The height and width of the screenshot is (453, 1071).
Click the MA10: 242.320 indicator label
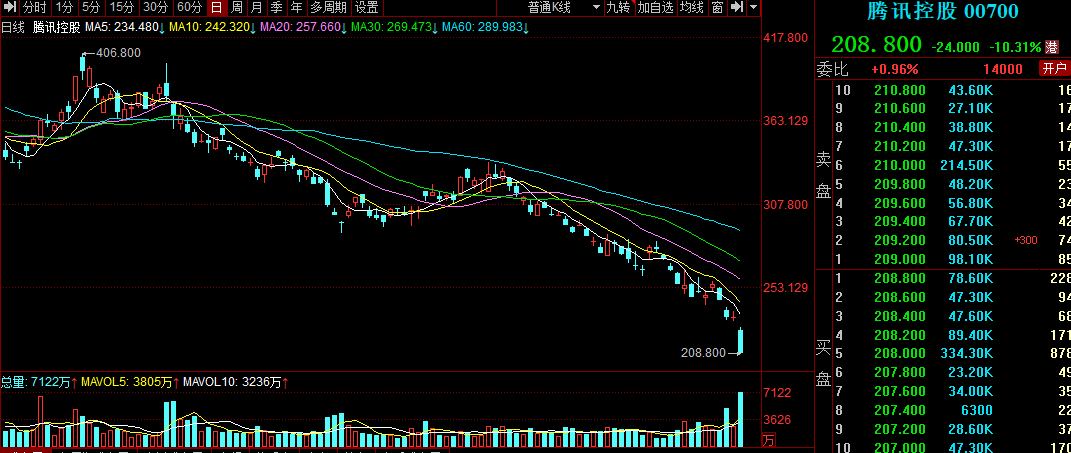[212, 28]
